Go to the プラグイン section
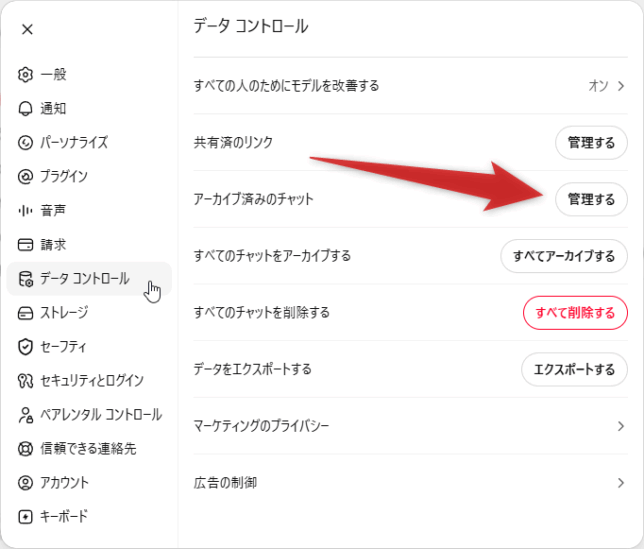The width and height of the screenshot is (644, 549). [89, 177]
